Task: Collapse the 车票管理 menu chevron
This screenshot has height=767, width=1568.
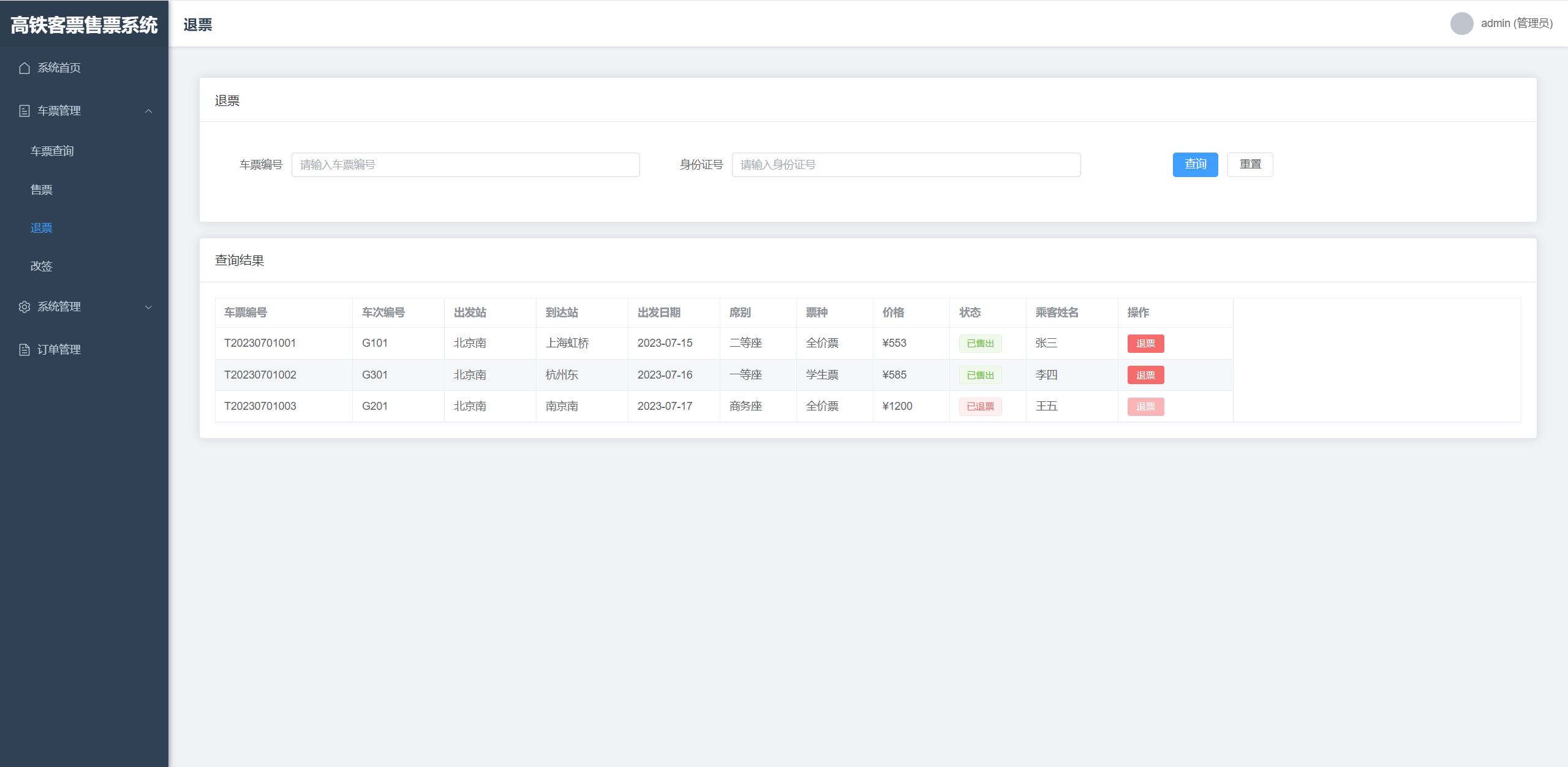Action: pos(148,111)
